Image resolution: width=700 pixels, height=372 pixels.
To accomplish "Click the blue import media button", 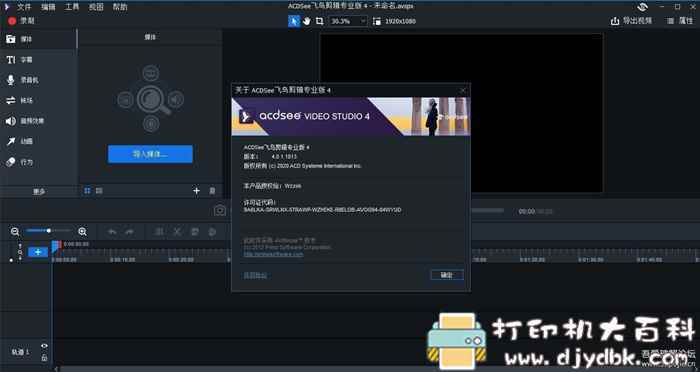I will click(x=150, y=154).
